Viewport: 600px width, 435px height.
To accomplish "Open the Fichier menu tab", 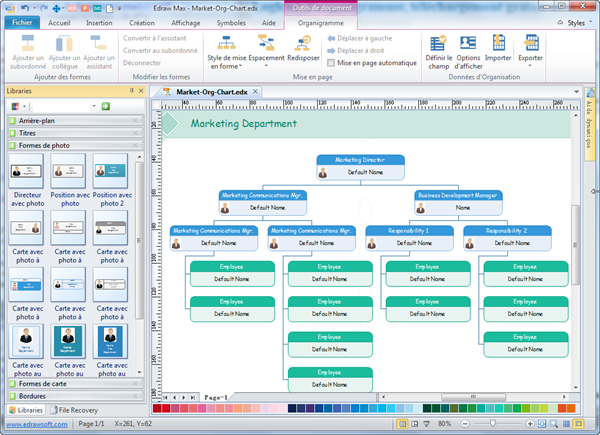I will pos(22,21).
